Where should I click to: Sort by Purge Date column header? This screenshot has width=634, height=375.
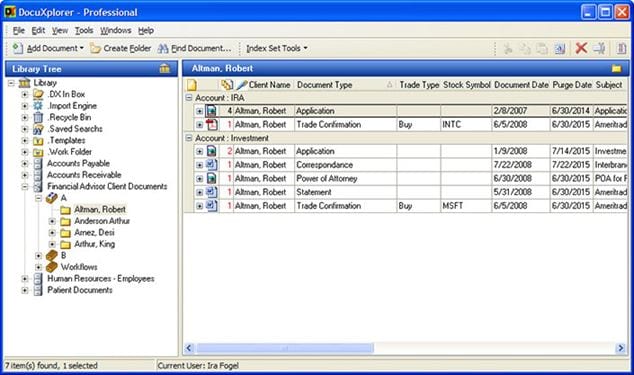[x=572, y=85]
